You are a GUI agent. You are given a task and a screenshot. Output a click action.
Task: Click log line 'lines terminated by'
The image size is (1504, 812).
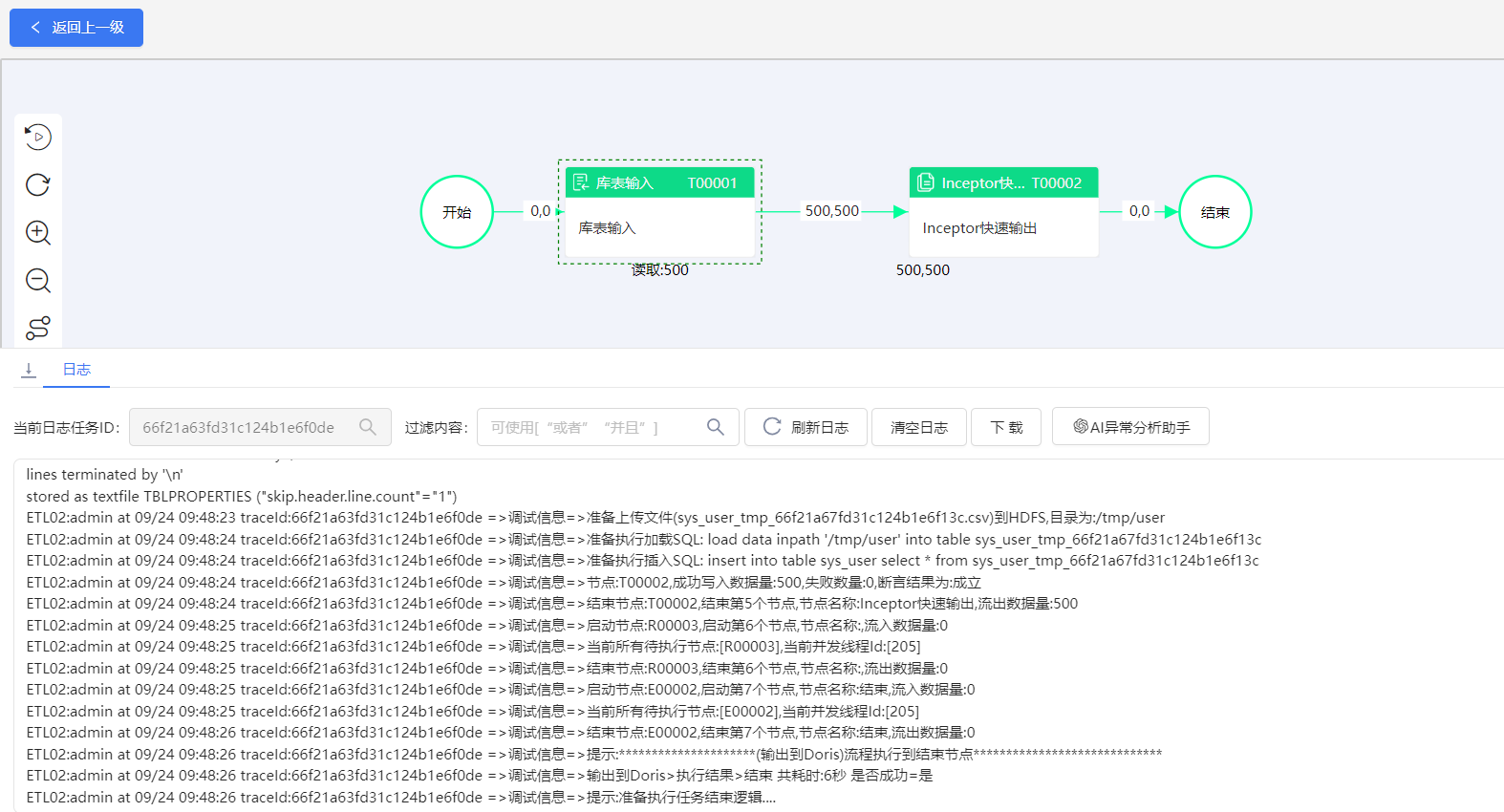click(x=104, y=475)
